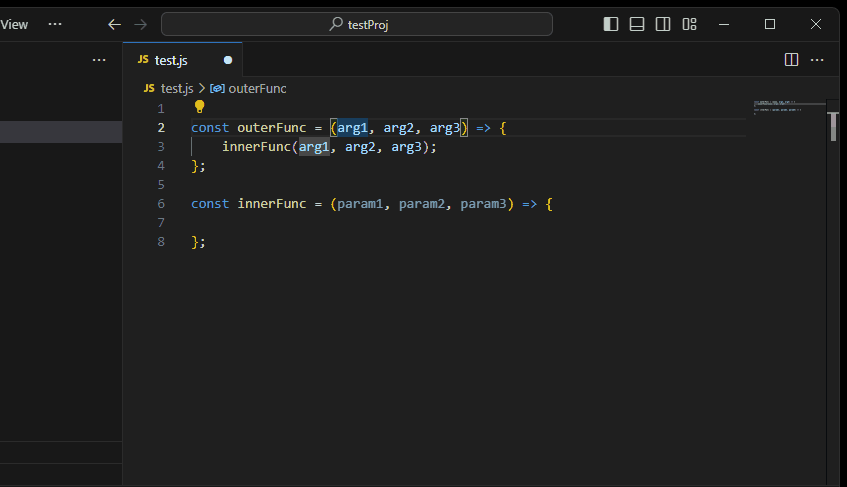Go back with the left arrow
The image size is (847, 487).
pos(114,24)
